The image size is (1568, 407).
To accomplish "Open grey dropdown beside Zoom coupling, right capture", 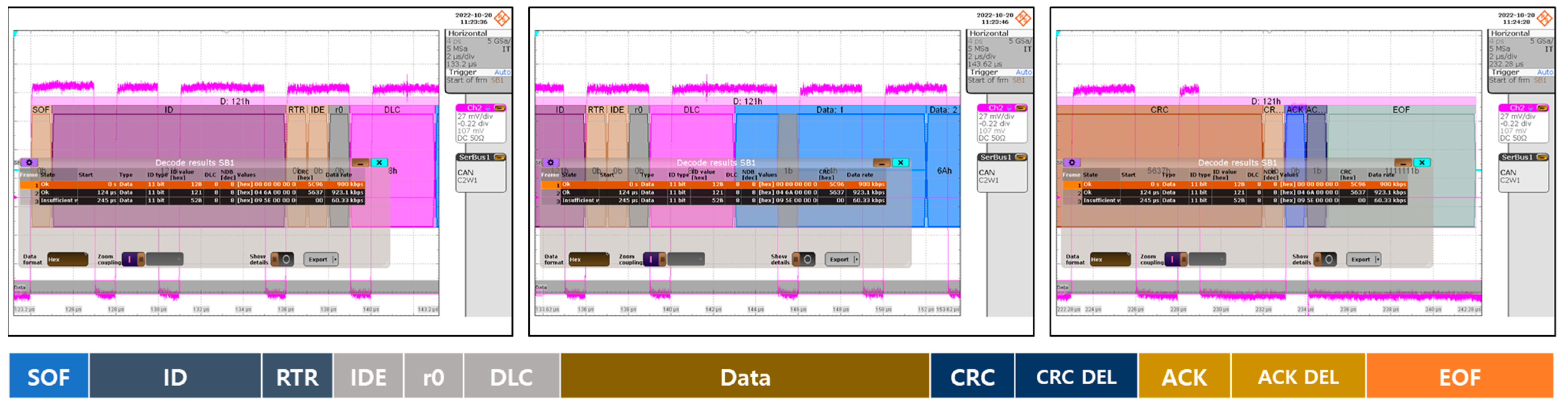I will (1208, 260).
